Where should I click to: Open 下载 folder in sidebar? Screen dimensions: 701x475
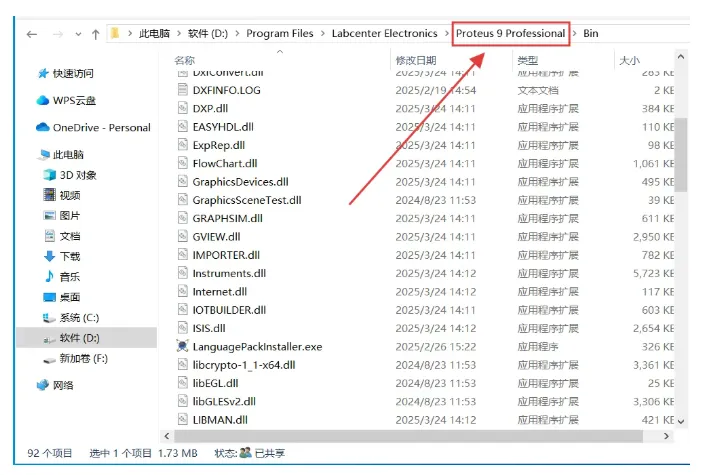[70, 257]
